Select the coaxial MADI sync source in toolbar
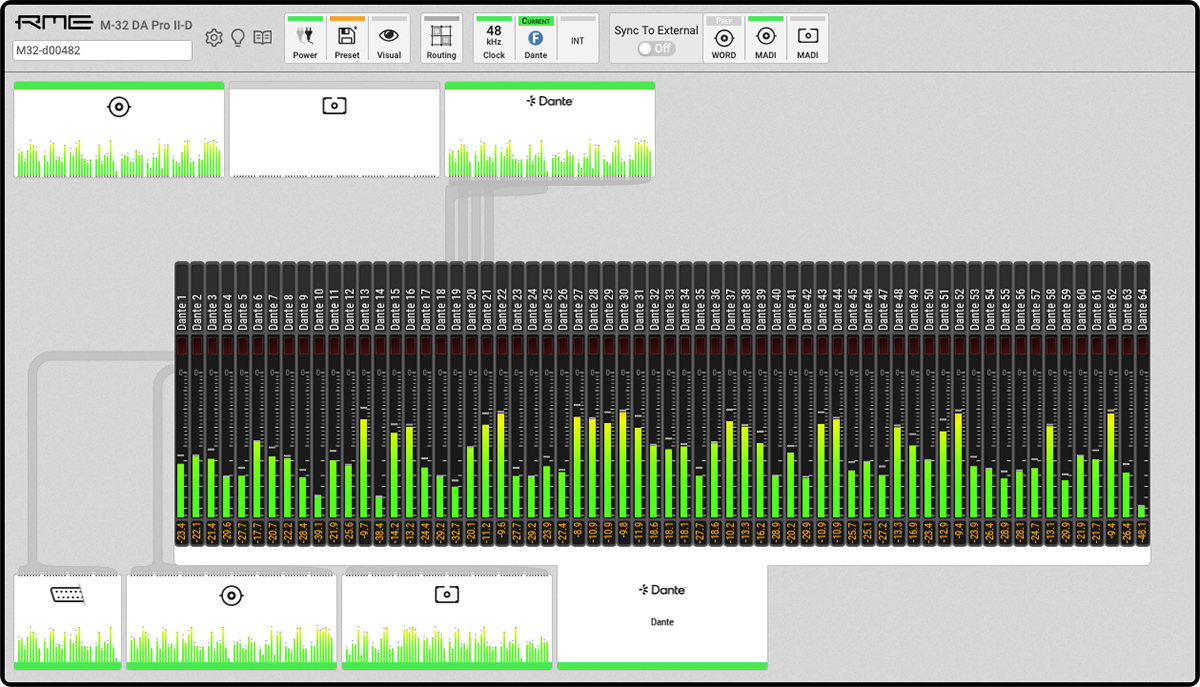 [x=766, y=39]
